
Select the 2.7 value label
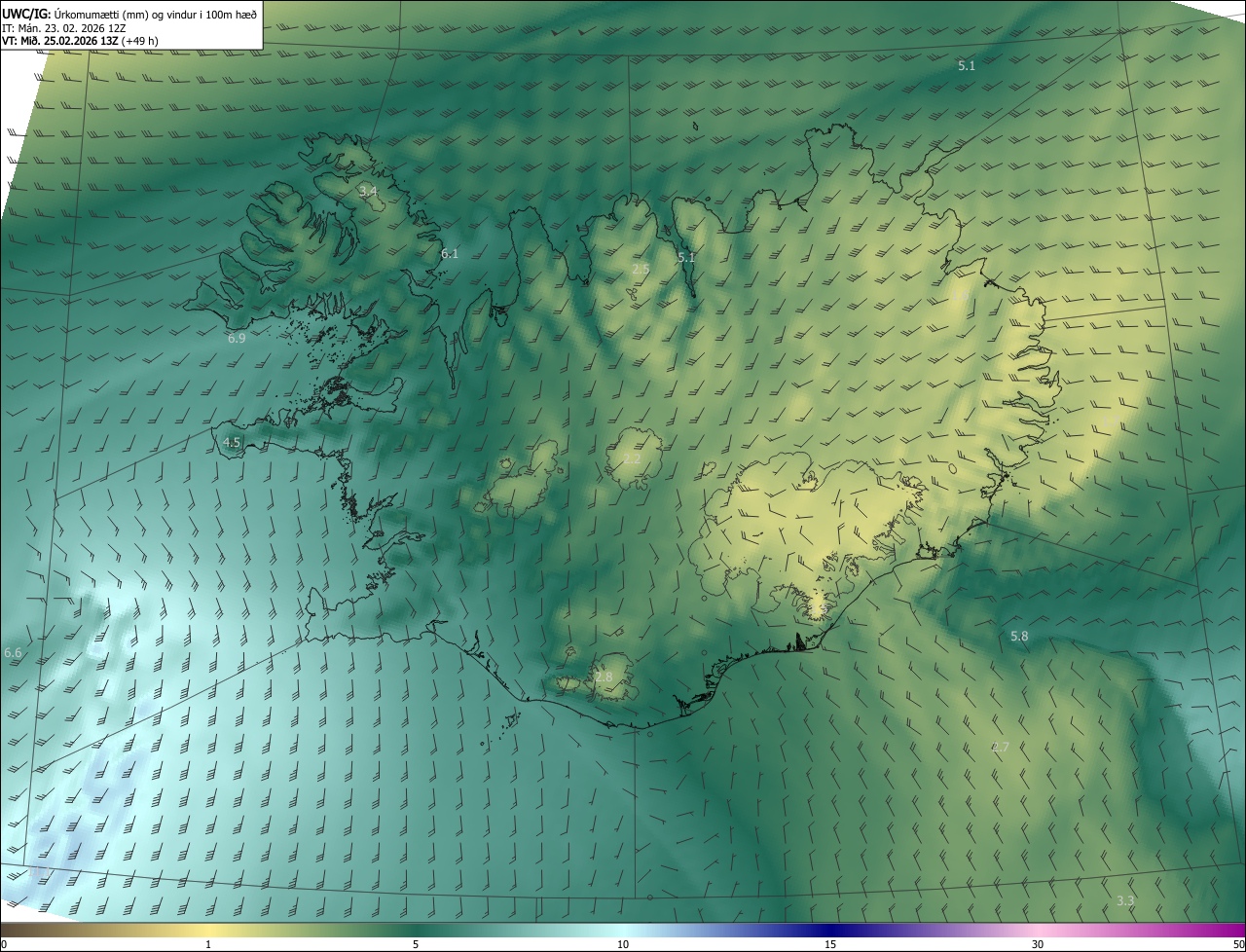[x=1001, y=747]
